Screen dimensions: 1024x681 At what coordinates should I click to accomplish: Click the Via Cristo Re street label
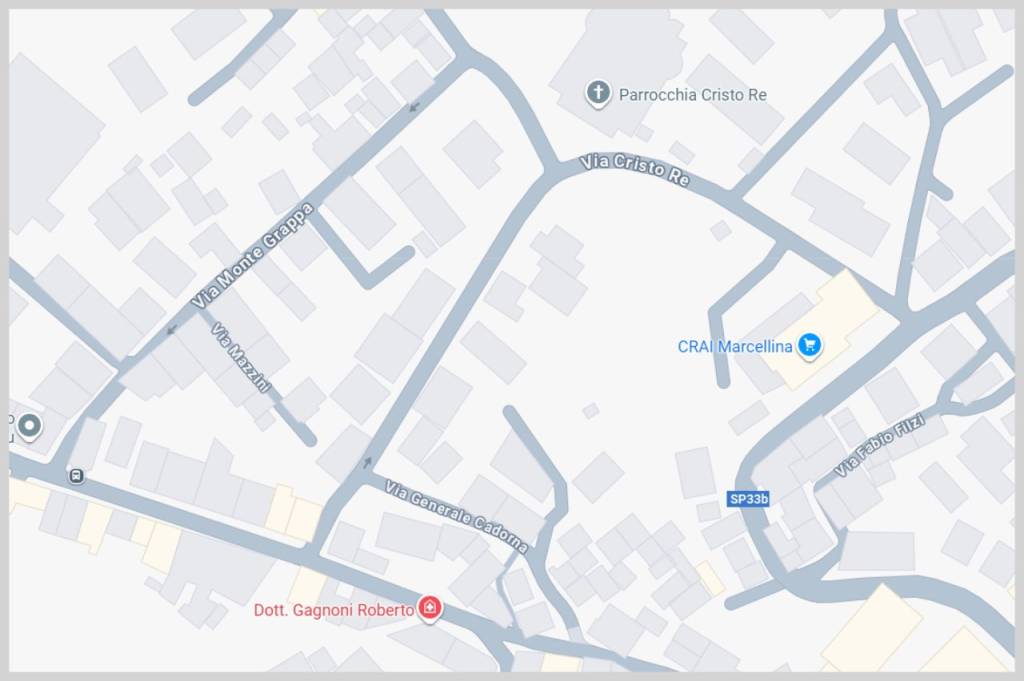(635, 169)
